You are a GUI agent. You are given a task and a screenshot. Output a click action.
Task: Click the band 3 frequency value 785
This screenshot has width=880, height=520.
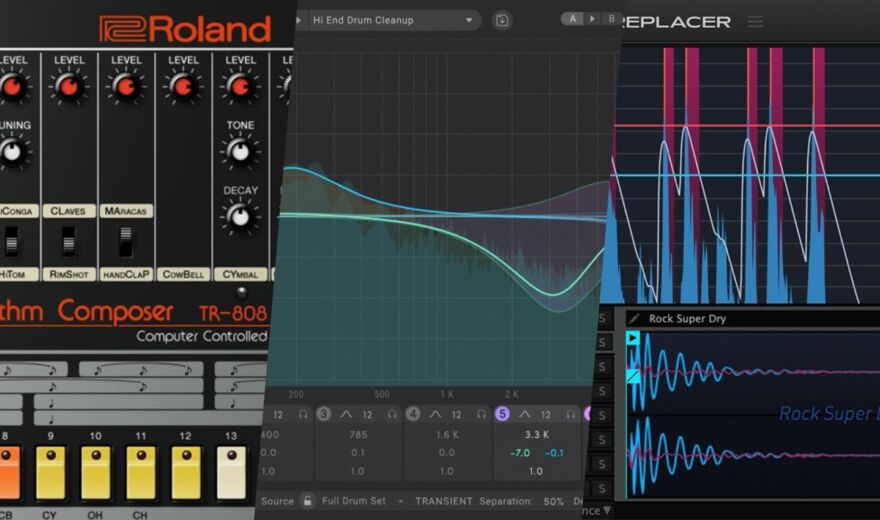pyautogui.click(x=358, y=435)
